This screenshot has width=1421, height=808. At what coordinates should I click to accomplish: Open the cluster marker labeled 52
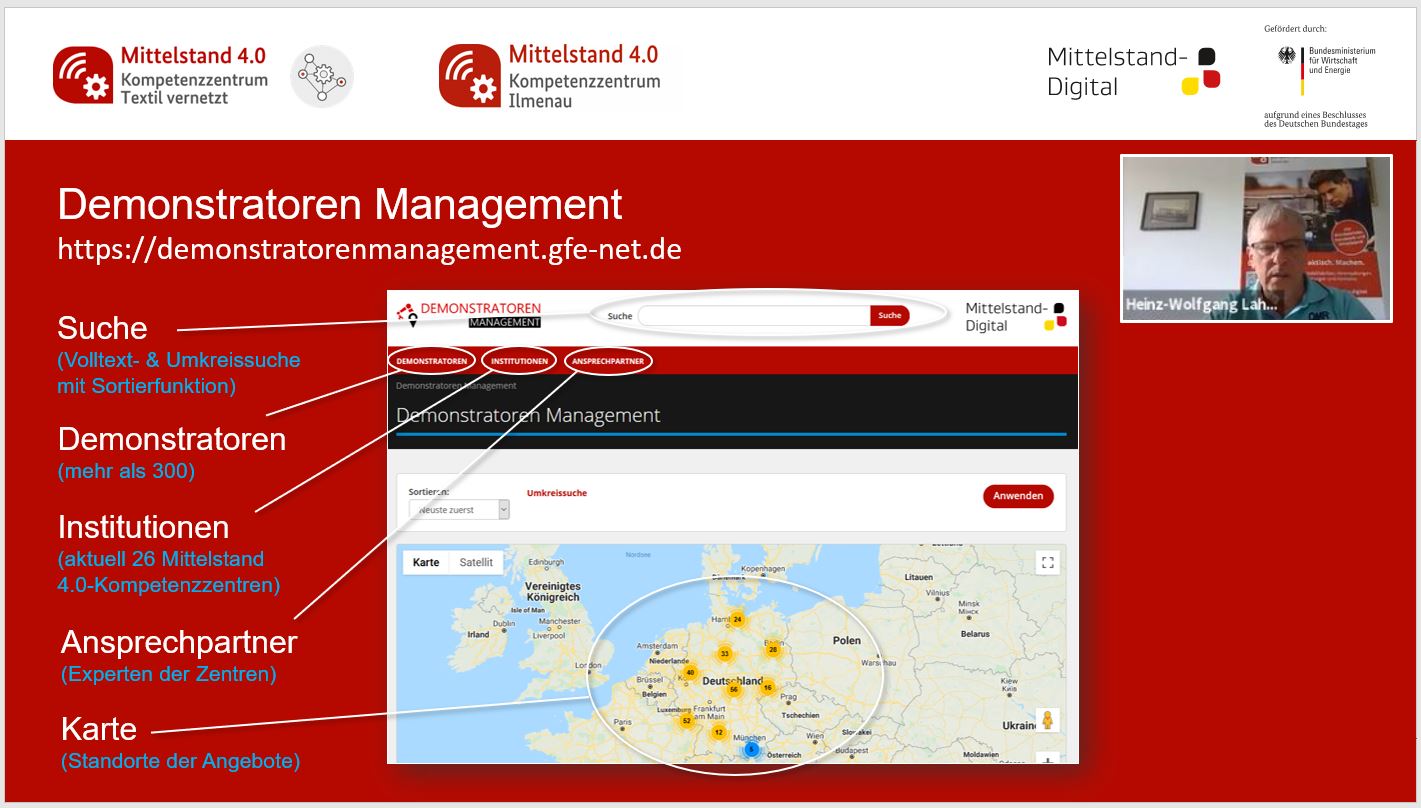click(686, 721)
